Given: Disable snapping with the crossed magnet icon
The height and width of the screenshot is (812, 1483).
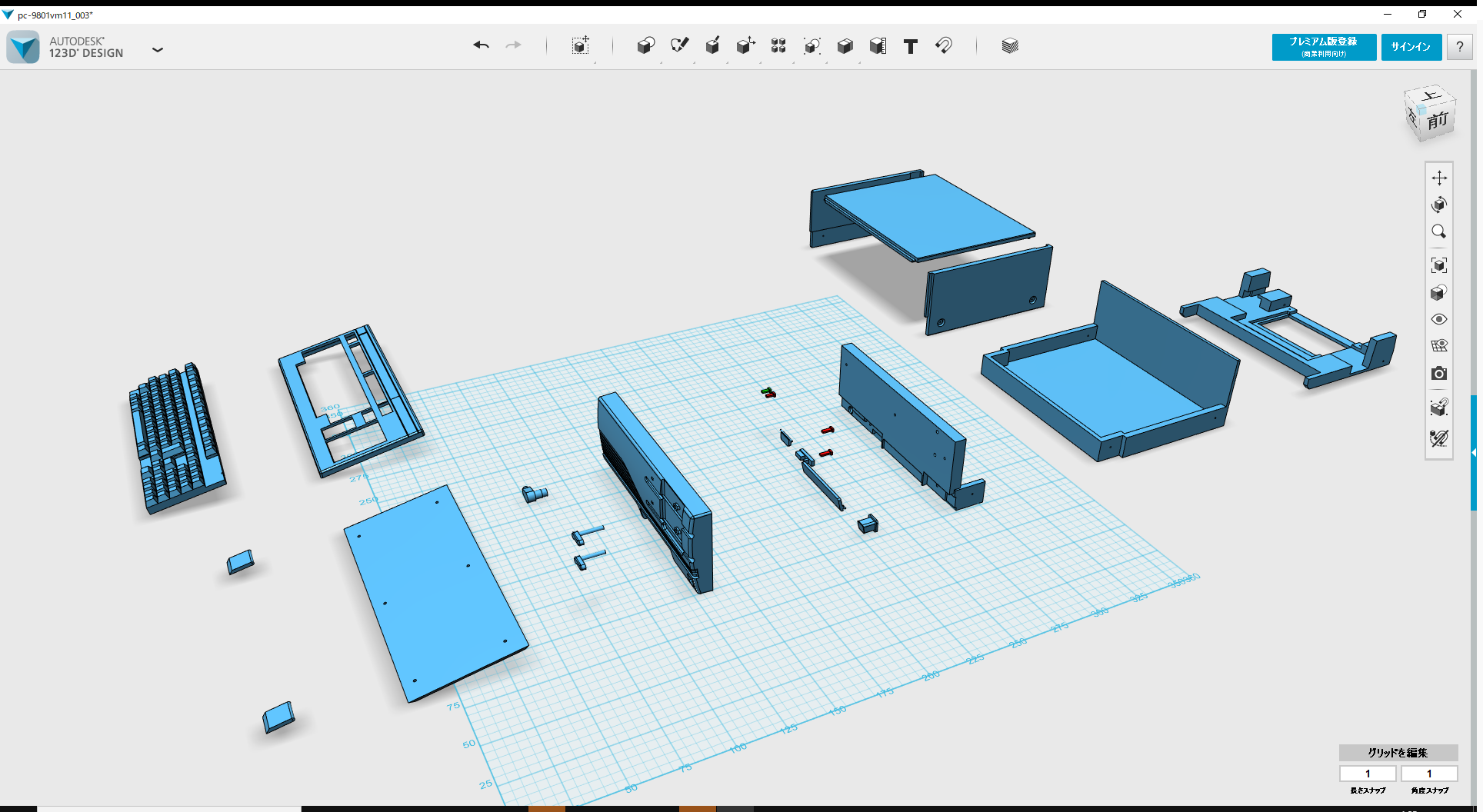Looking at the screenshot, I should click(1439, 438).
